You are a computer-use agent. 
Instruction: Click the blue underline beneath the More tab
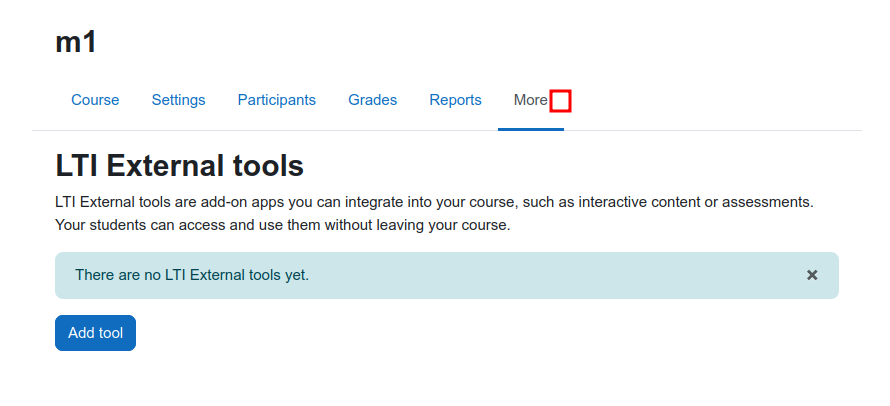(x=531, y=129)
